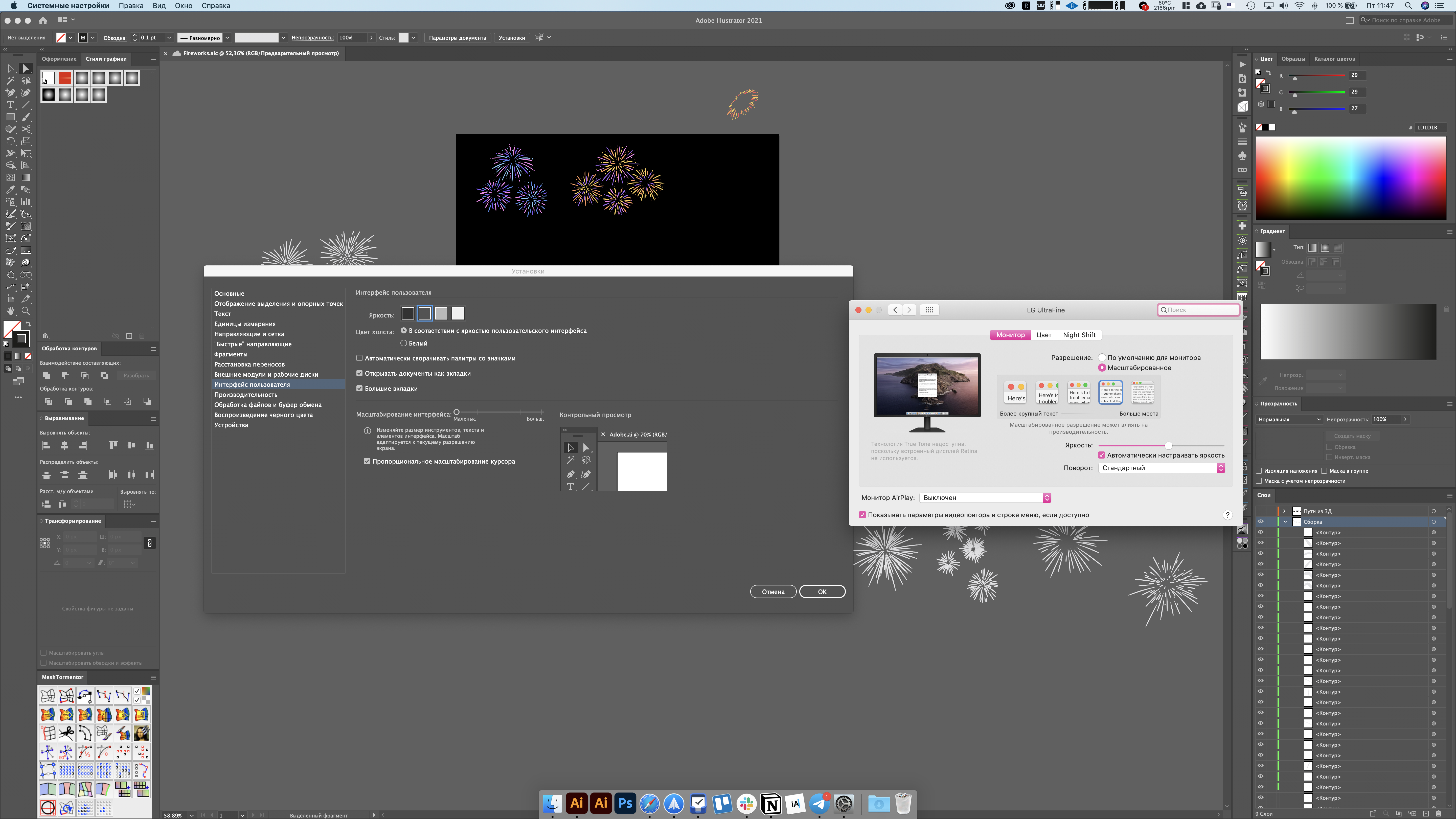Open the 'Поворот' Стандартный dropdown
Image resolution: width=1456 pixels, height=819 pixels.
(1162, 468)
